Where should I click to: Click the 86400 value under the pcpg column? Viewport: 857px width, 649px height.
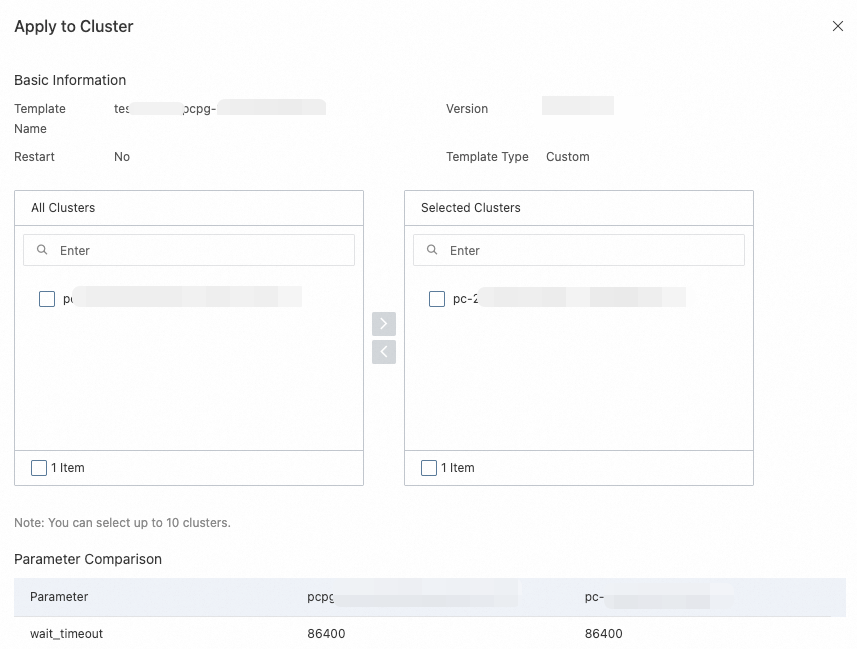326,634
